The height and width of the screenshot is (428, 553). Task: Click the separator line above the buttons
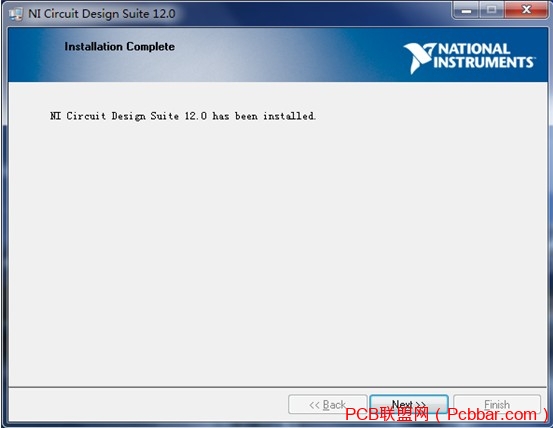click(278, 387)
